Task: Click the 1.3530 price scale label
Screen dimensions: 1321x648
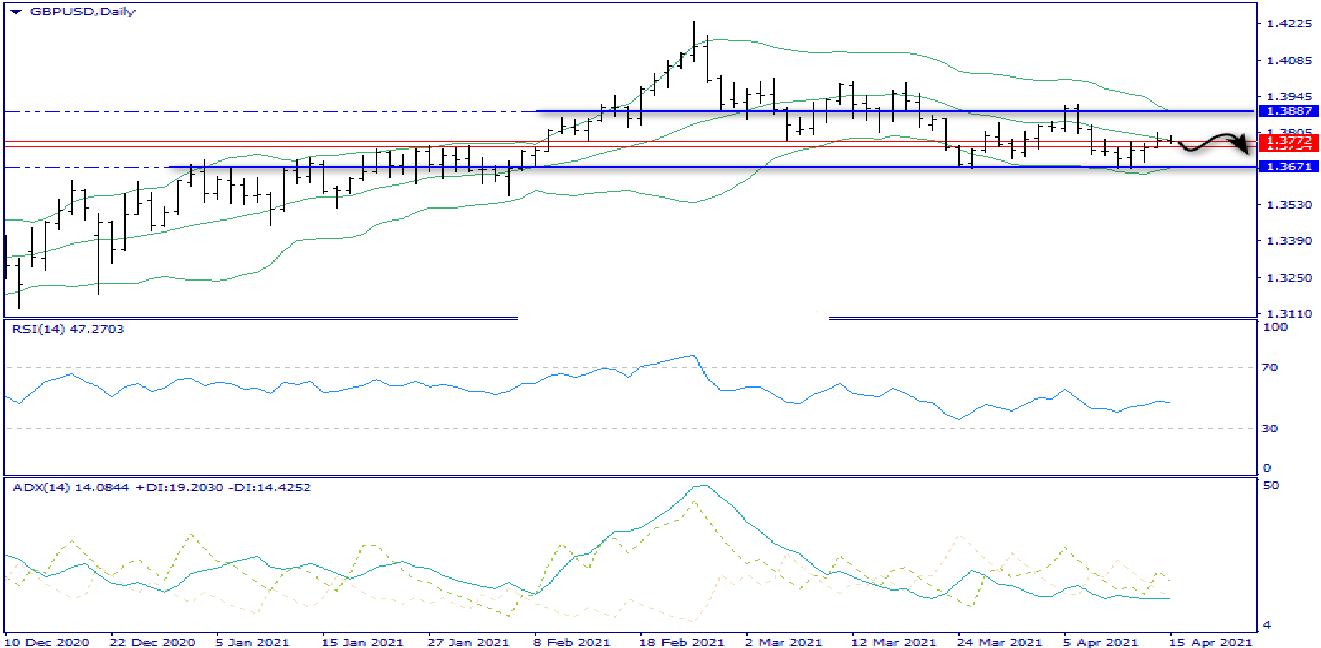Action: [x=1283, y=205]
